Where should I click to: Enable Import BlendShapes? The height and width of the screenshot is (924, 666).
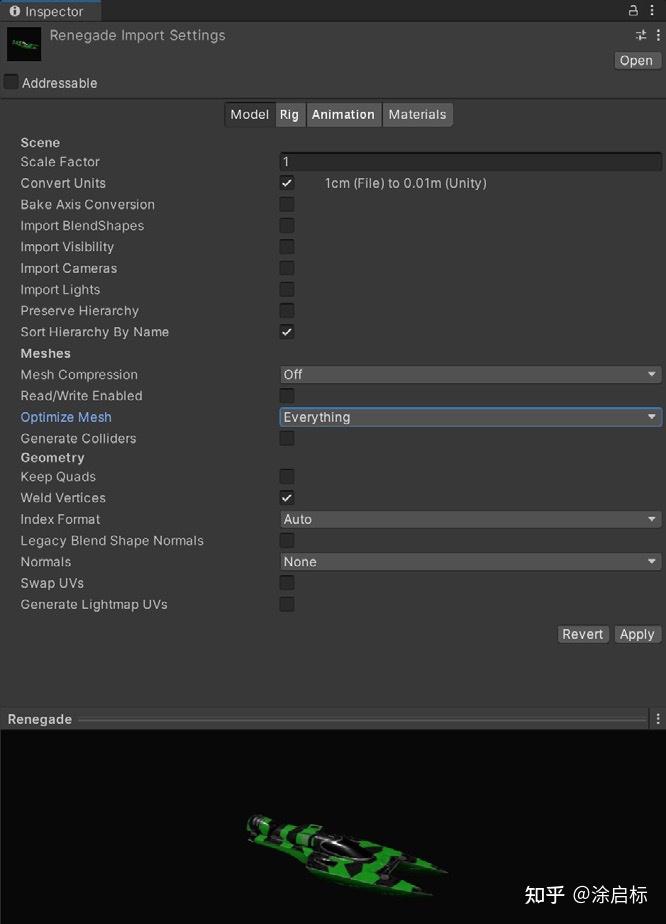coord(287,226)
